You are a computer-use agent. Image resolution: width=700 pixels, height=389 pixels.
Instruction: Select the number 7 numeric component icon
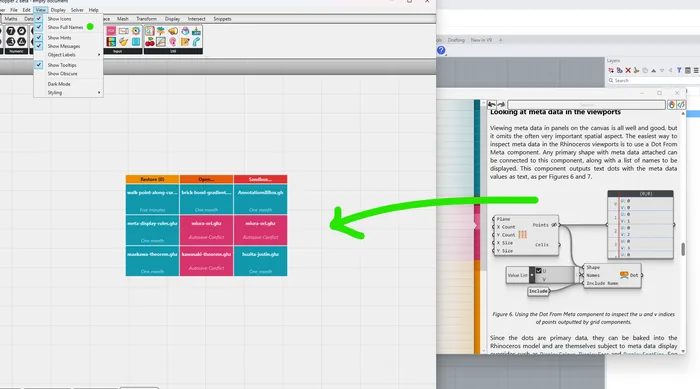pyautogui.click(x=11, y=31)
